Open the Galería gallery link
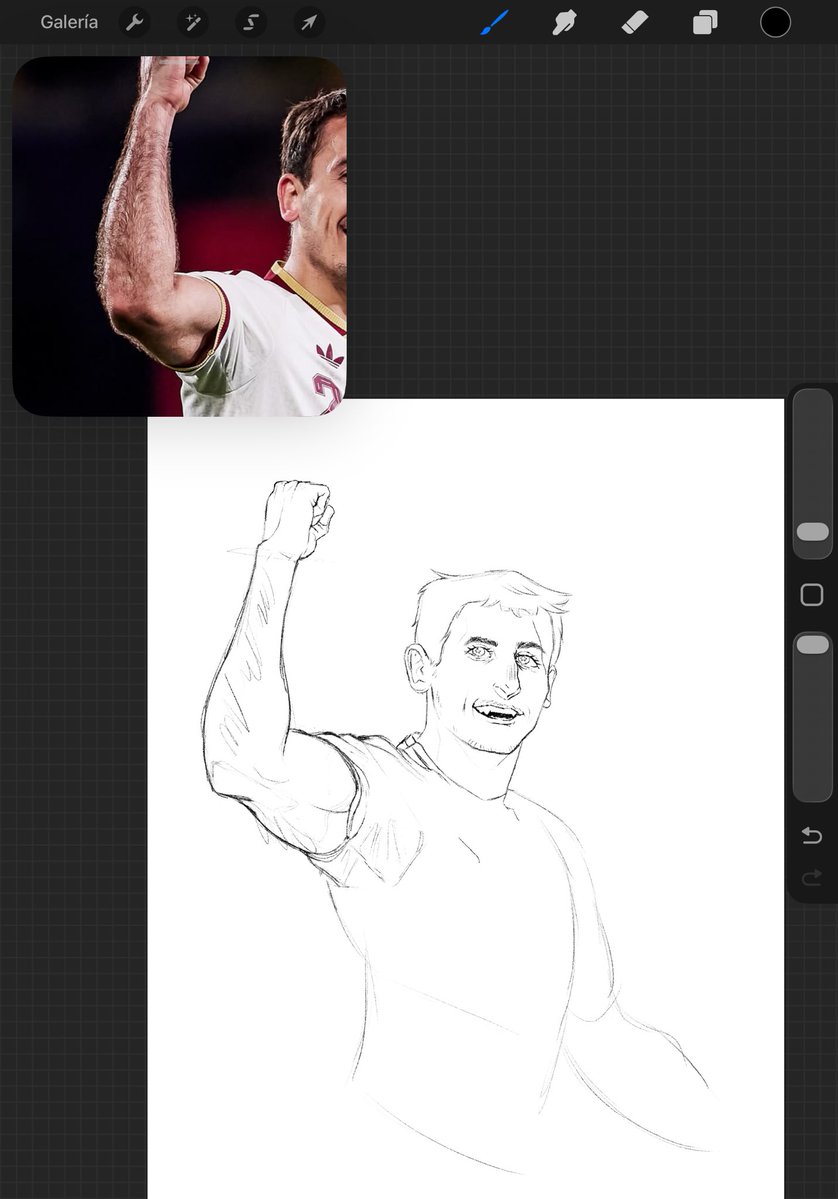Viewport: 838px width, 1199px height. point(69,22)
